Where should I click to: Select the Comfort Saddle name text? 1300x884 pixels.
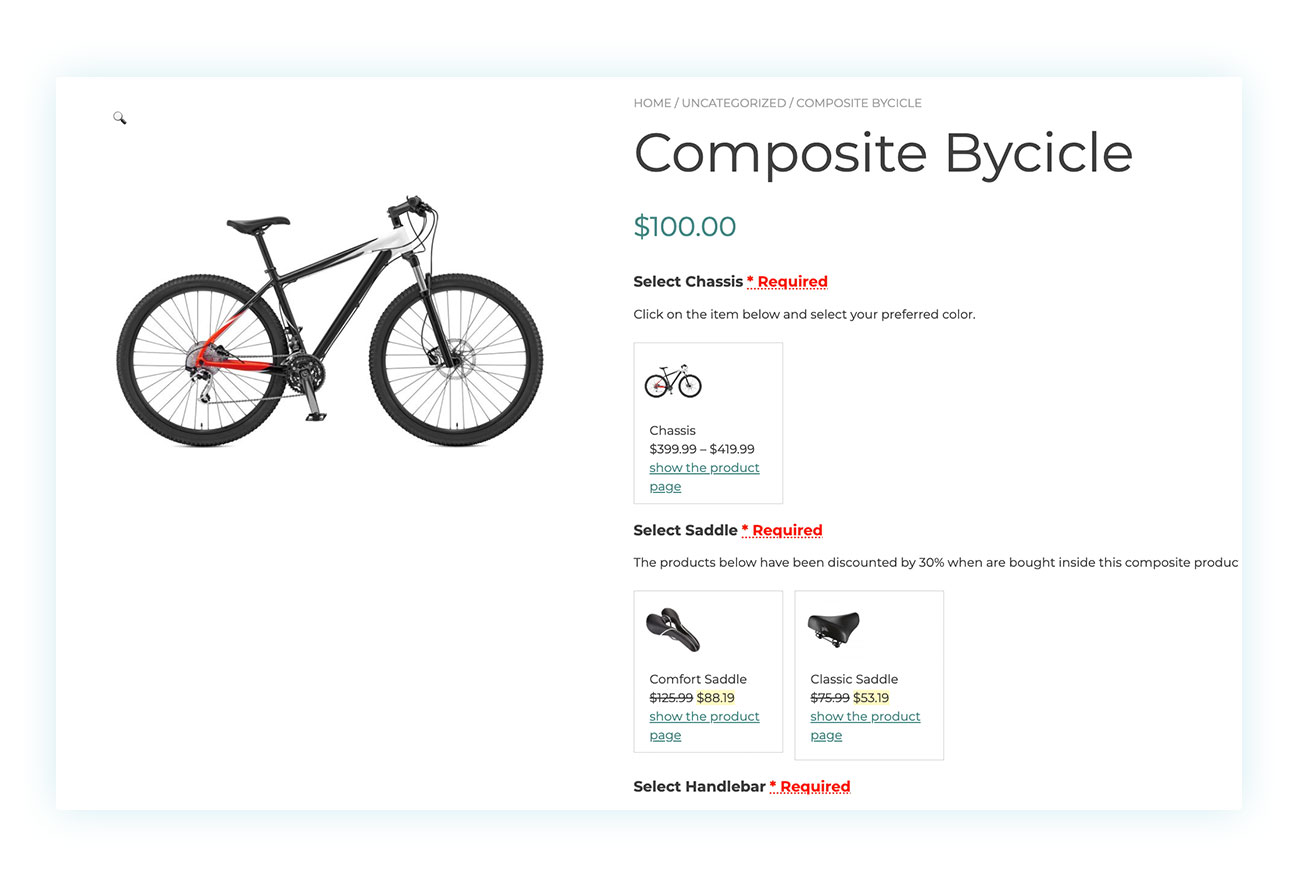coord(698,679)
